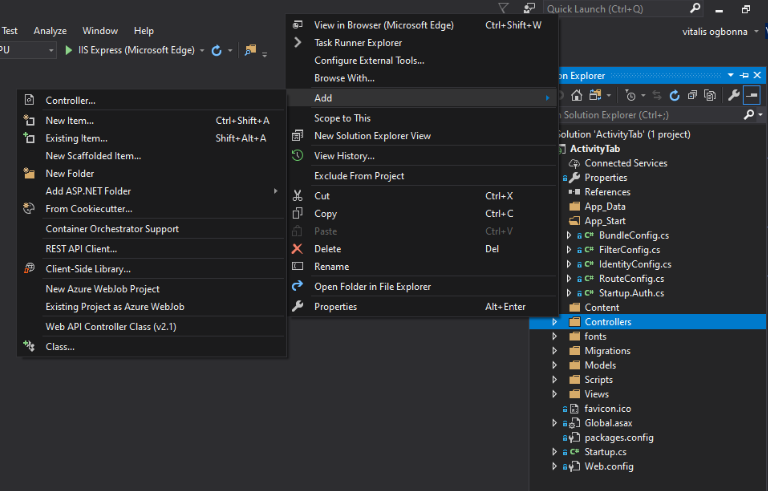Click the Show All Files icon
This screenshot has width=768, height=491.
(710, 96)
